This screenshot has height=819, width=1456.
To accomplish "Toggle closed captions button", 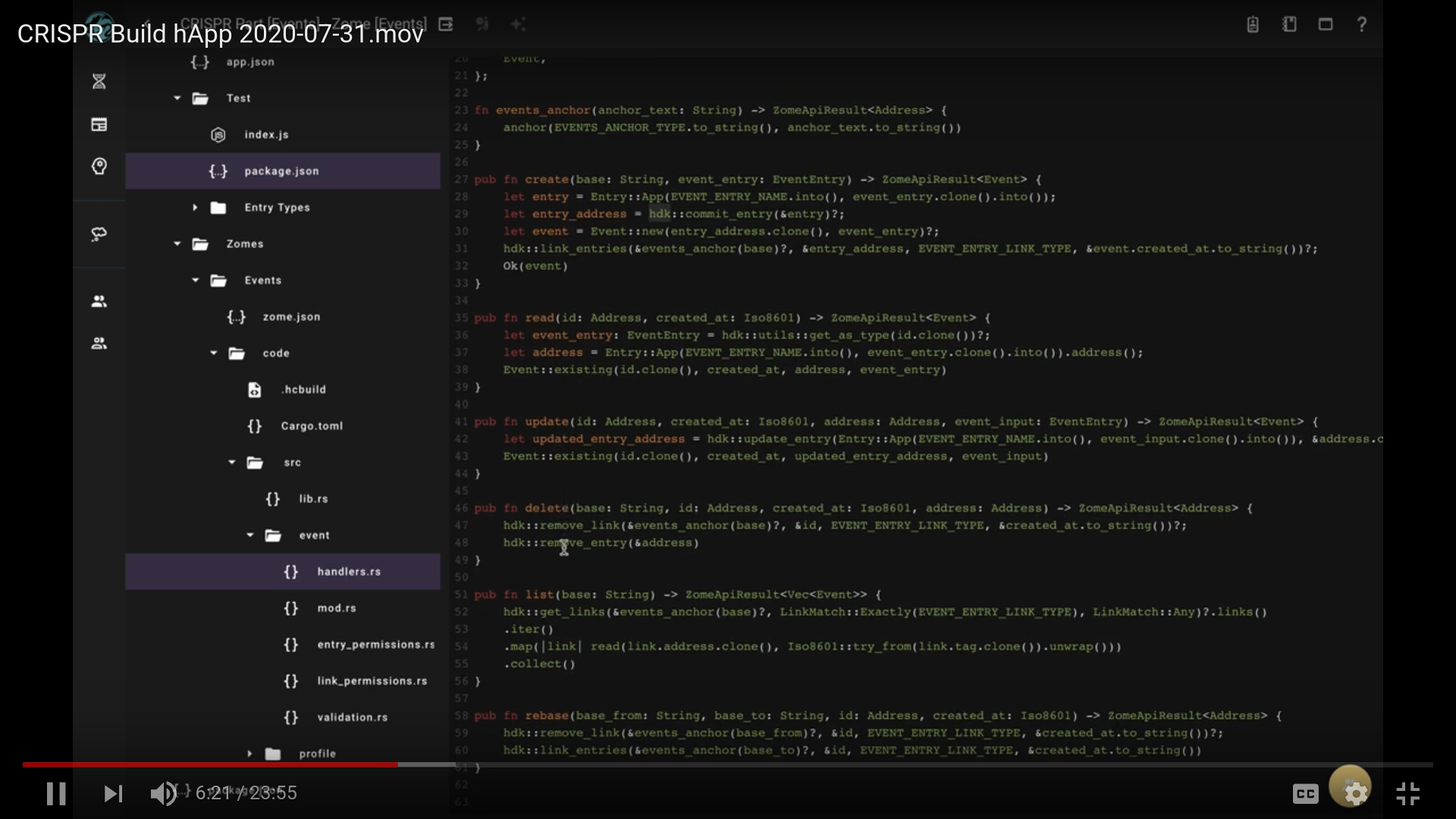I will pos(1305,793).
